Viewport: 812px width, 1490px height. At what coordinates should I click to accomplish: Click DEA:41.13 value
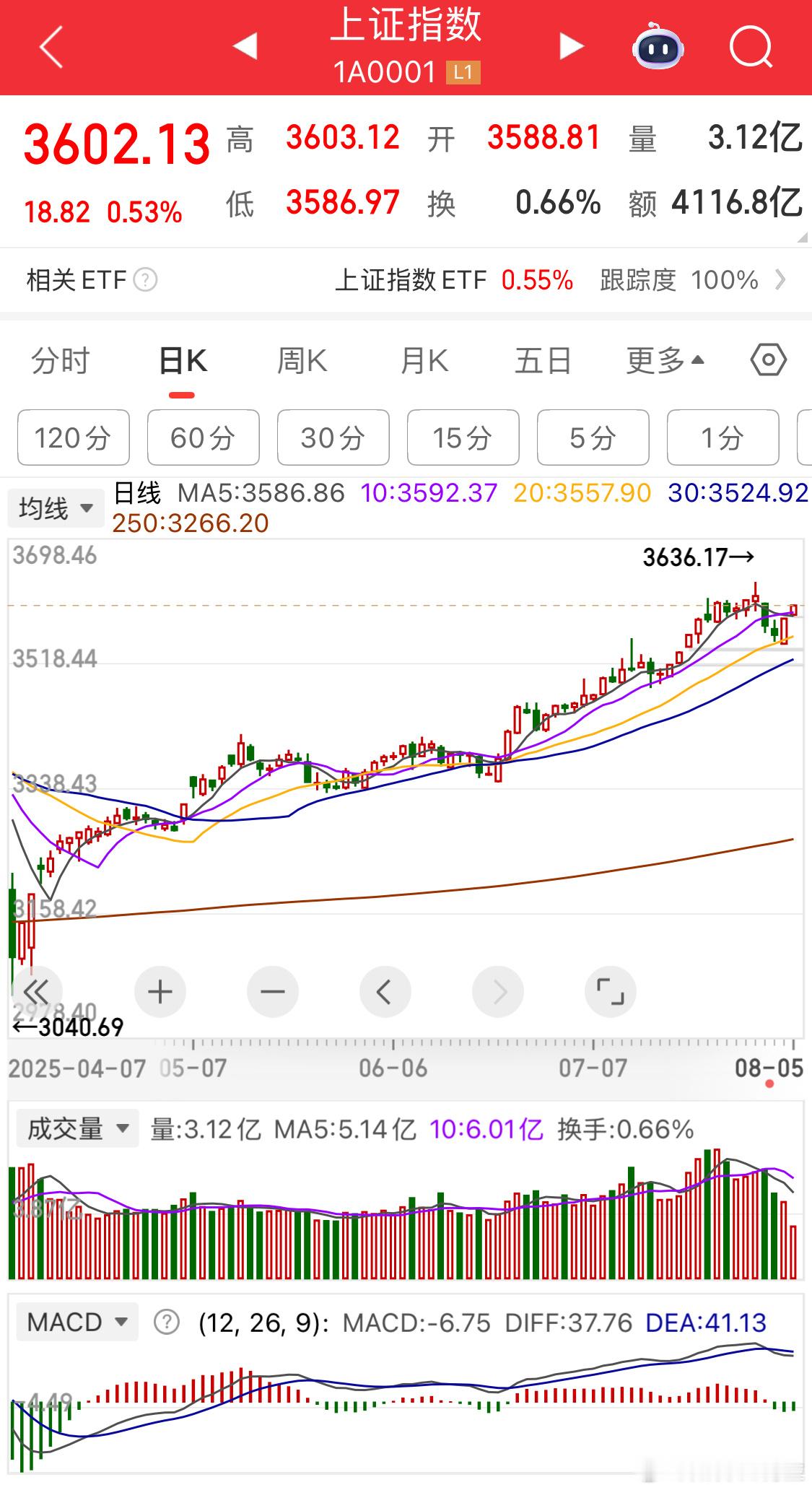click(706, 1322)
